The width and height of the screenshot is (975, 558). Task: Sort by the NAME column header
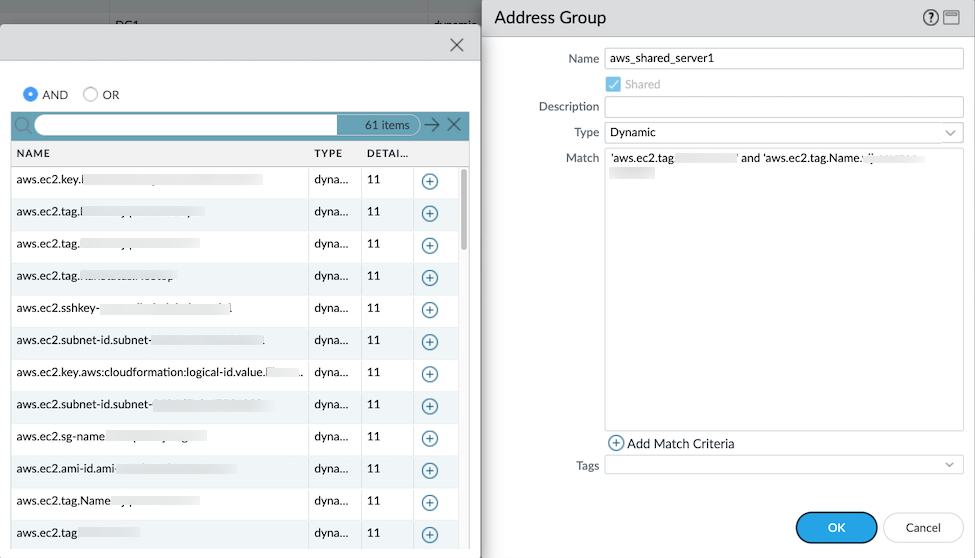pos(34,154)
